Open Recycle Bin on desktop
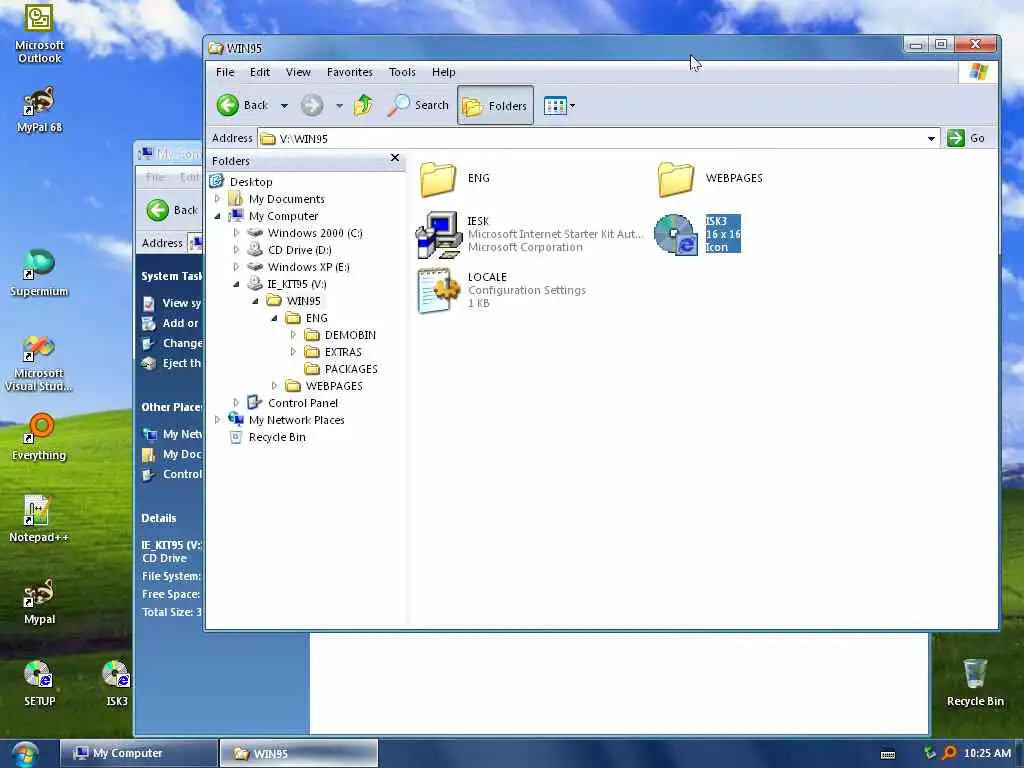The width and height of the screenshot is (1024, 768). (x=974, y=682)
